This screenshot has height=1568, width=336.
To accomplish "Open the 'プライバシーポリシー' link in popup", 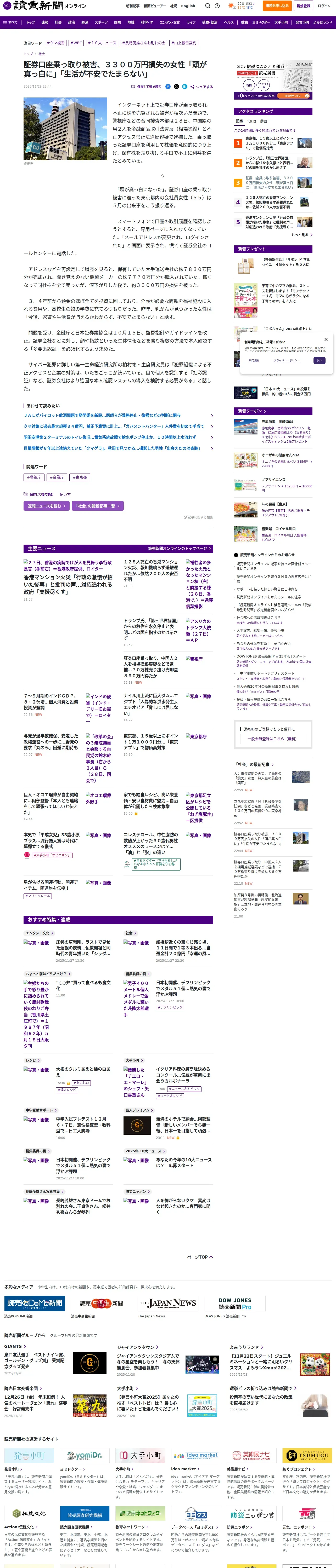I will (286, 360).
